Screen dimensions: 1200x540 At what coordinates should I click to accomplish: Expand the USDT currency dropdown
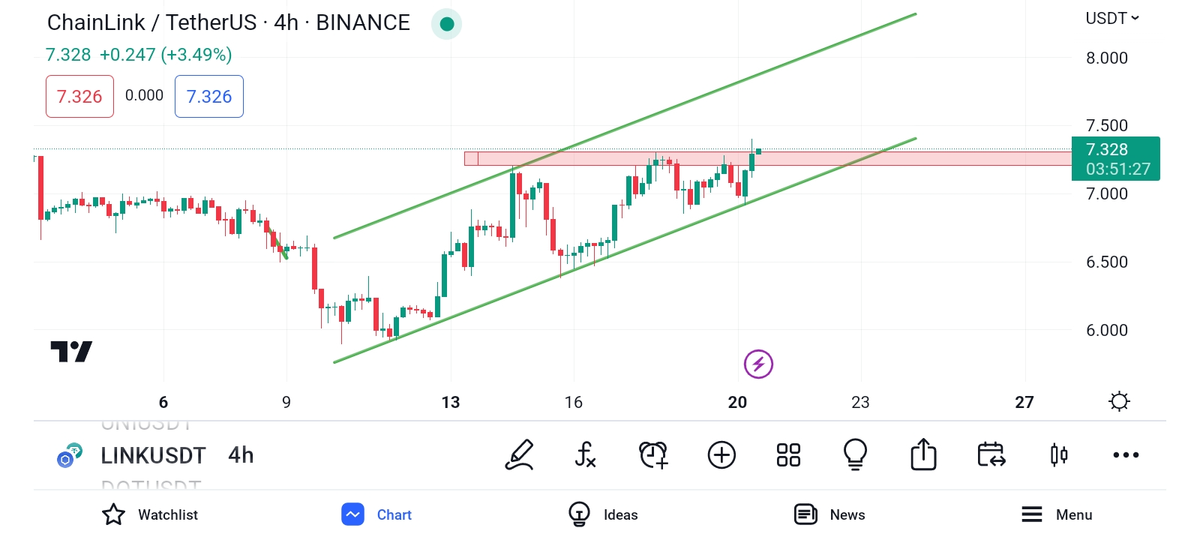(1112, 18)
